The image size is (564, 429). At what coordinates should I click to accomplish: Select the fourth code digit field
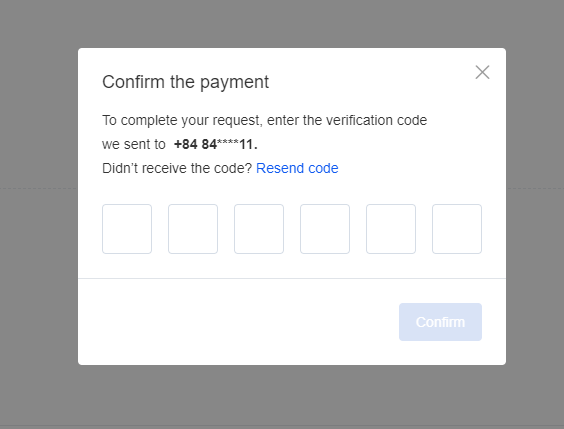point(325,229)
